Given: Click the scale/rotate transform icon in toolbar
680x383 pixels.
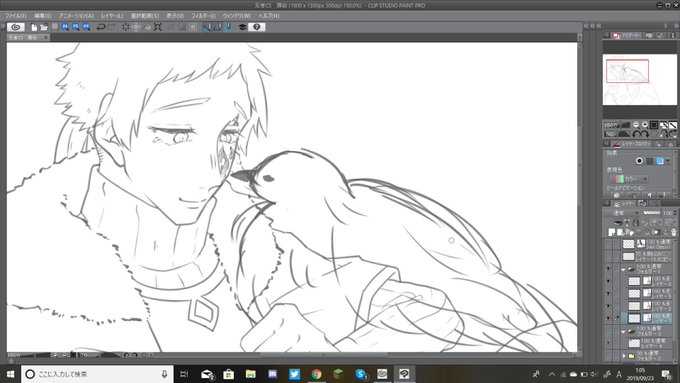Looking at the screenshot, I should point(158,27).
